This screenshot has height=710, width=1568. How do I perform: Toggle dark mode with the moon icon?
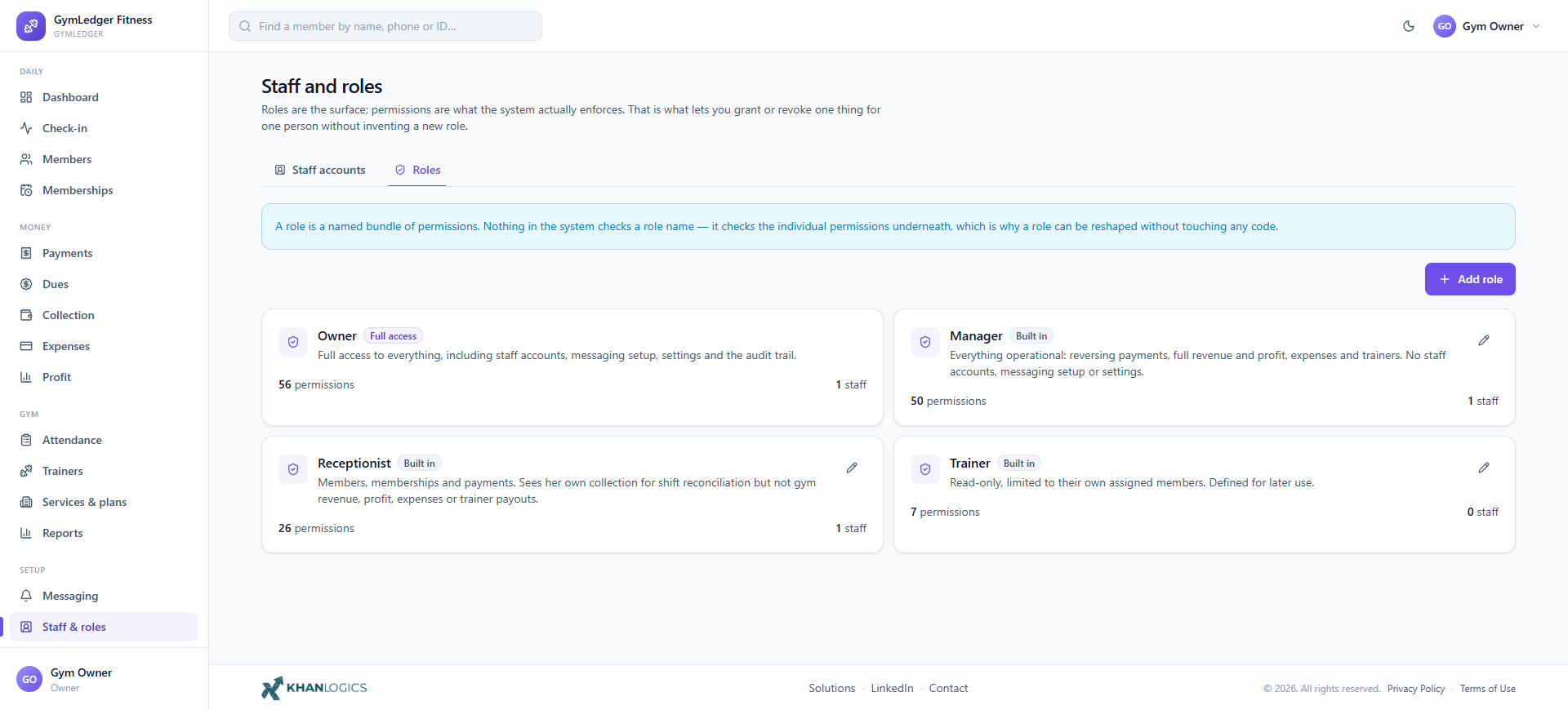point(1409,26)
